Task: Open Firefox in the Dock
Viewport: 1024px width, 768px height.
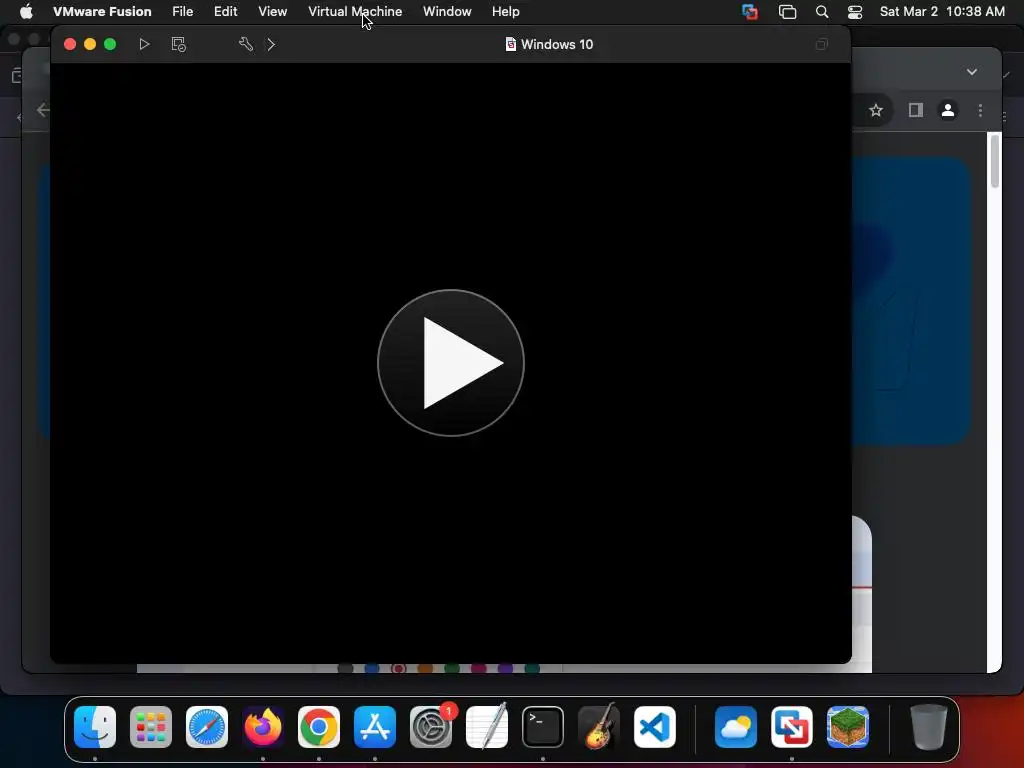Action: pos(263,727)
